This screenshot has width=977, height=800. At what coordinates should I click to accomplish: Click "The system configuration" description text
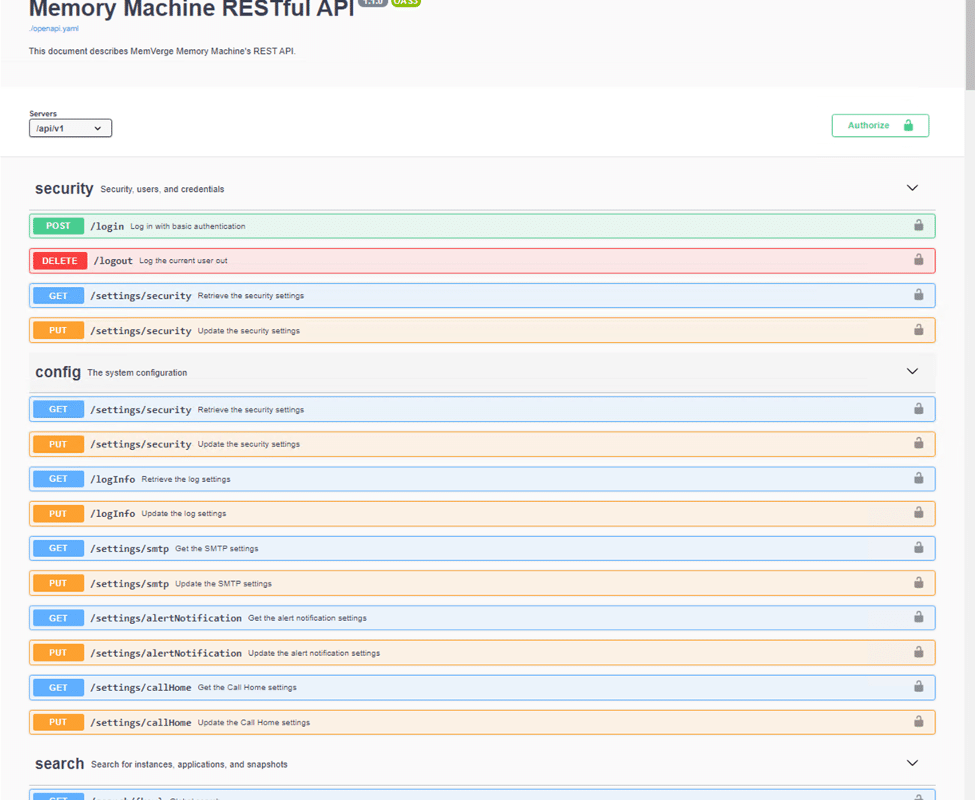tap(137, 373)
